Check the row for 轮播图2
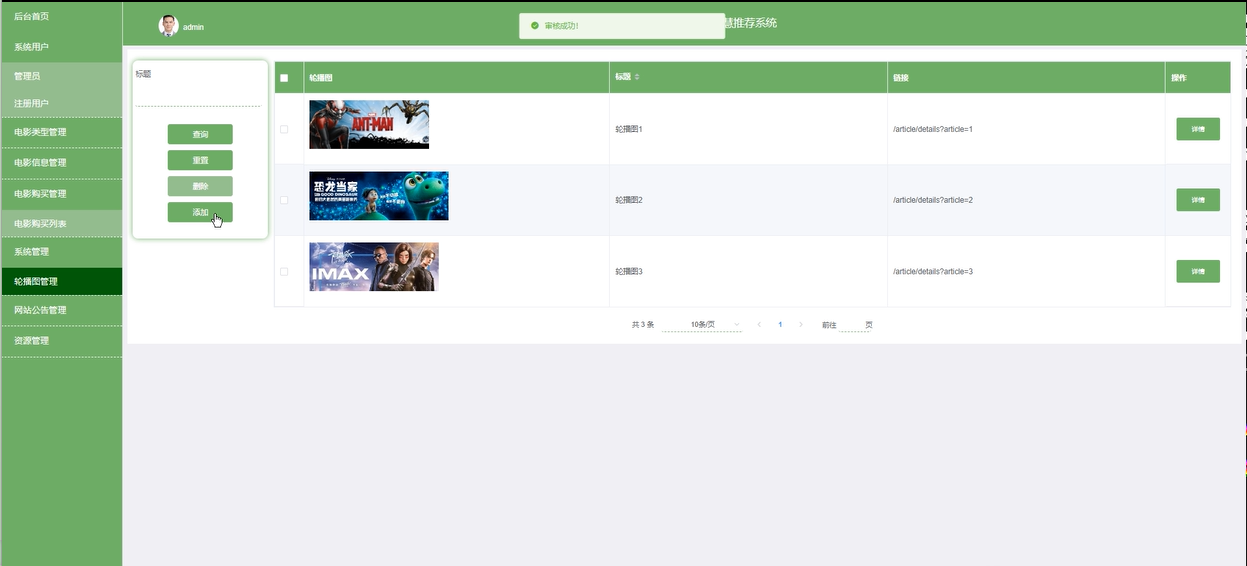The height and width of the screenshot is (566, 1247). [x=284, y=200]
